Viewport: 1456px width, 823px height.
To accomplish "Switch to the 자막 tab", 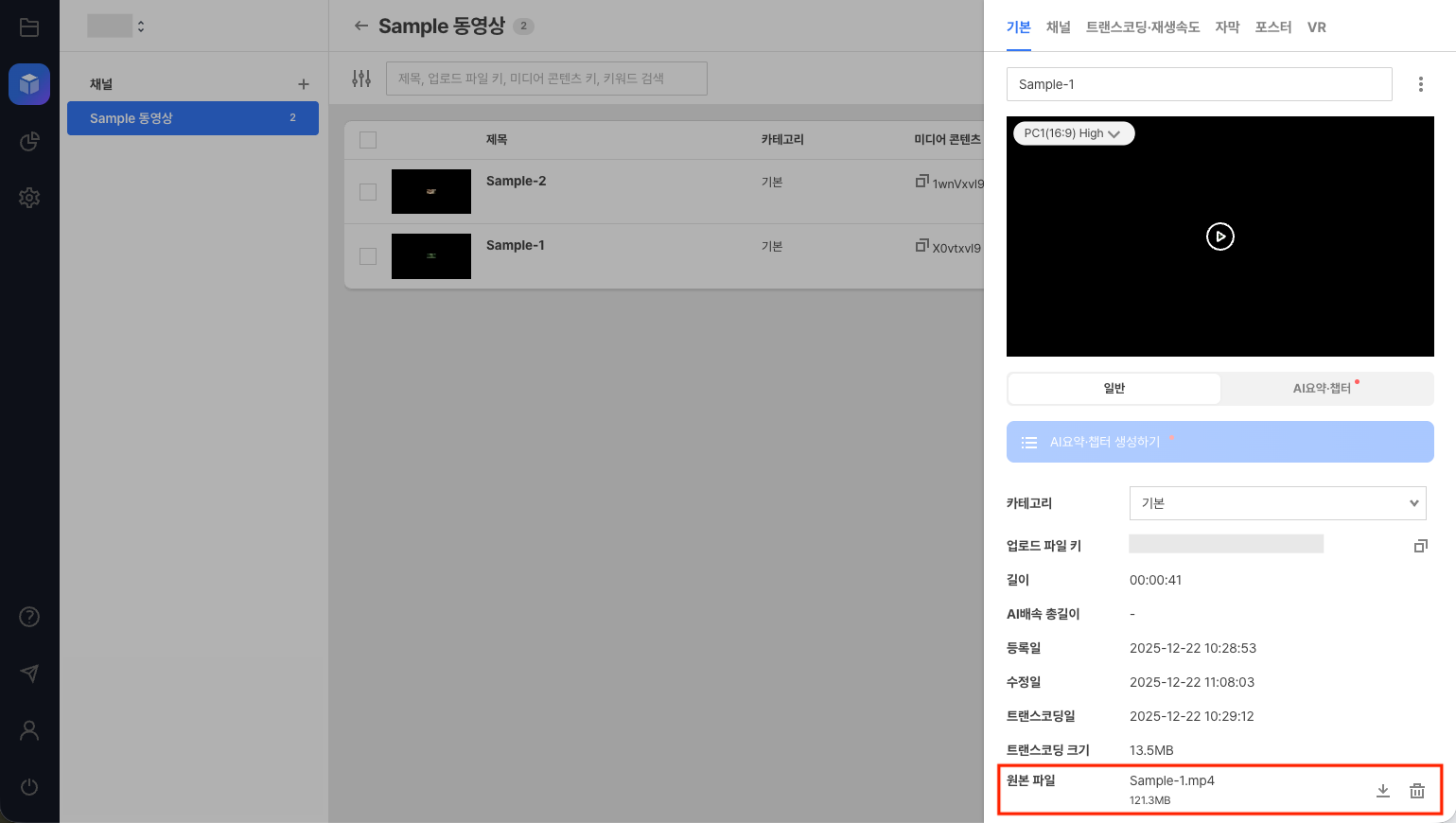I will (1227, 27).
